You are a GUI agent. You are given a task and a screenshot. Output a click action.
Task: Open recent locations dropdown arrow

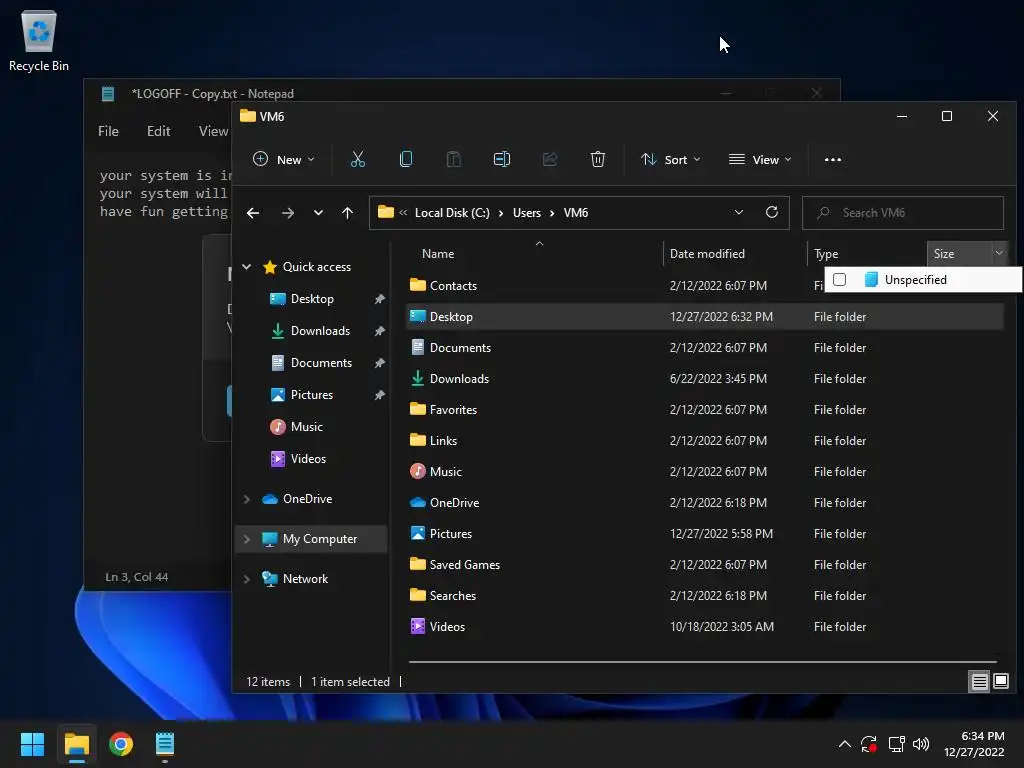coord(318,213)
